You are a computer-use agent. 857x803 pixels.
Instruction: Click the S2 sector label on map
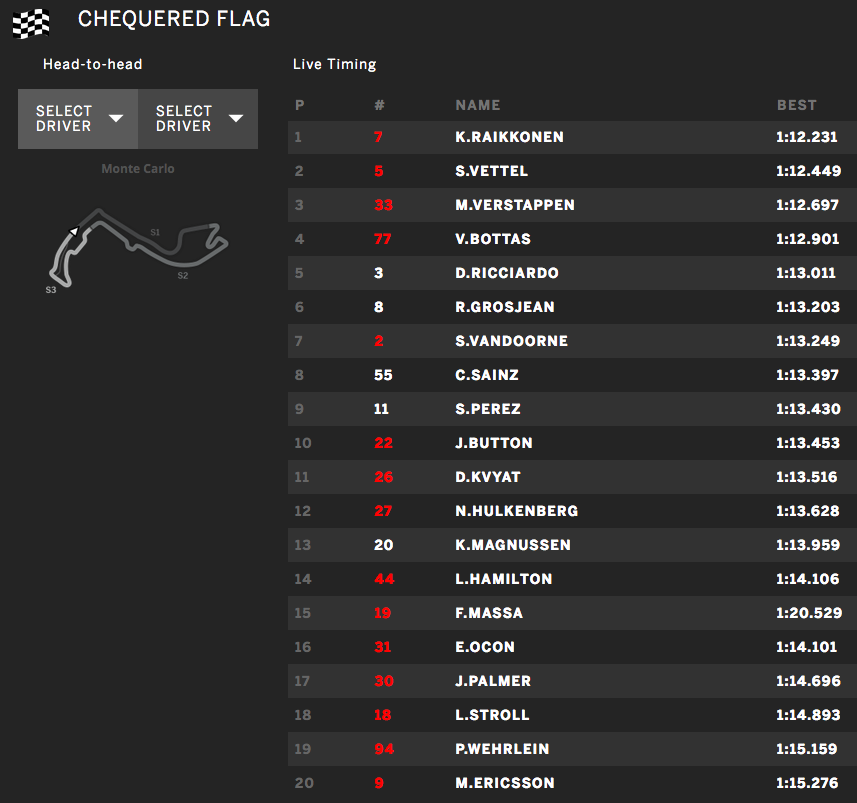coord(183,276)
